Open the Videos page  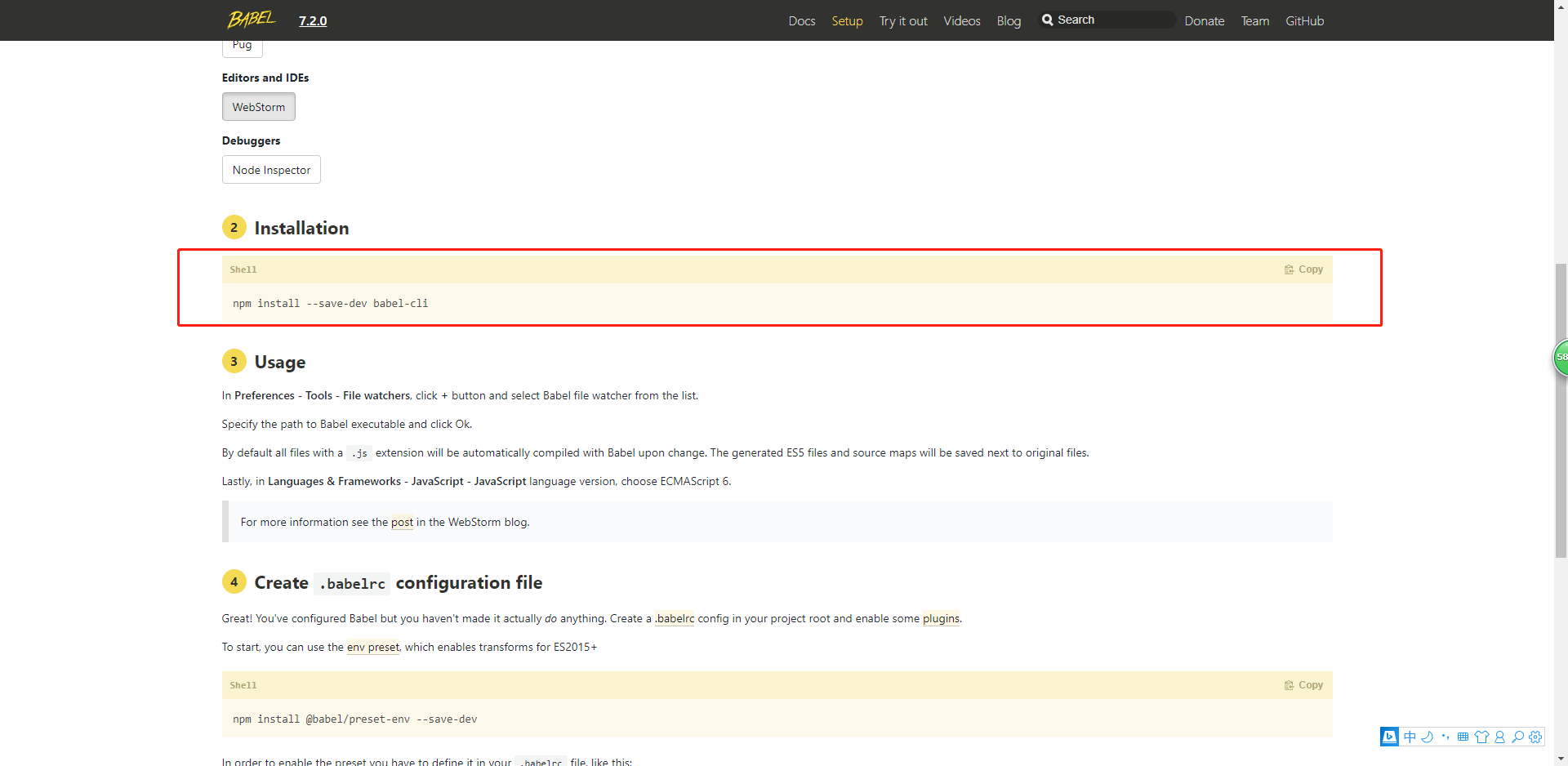coord(962,21)
